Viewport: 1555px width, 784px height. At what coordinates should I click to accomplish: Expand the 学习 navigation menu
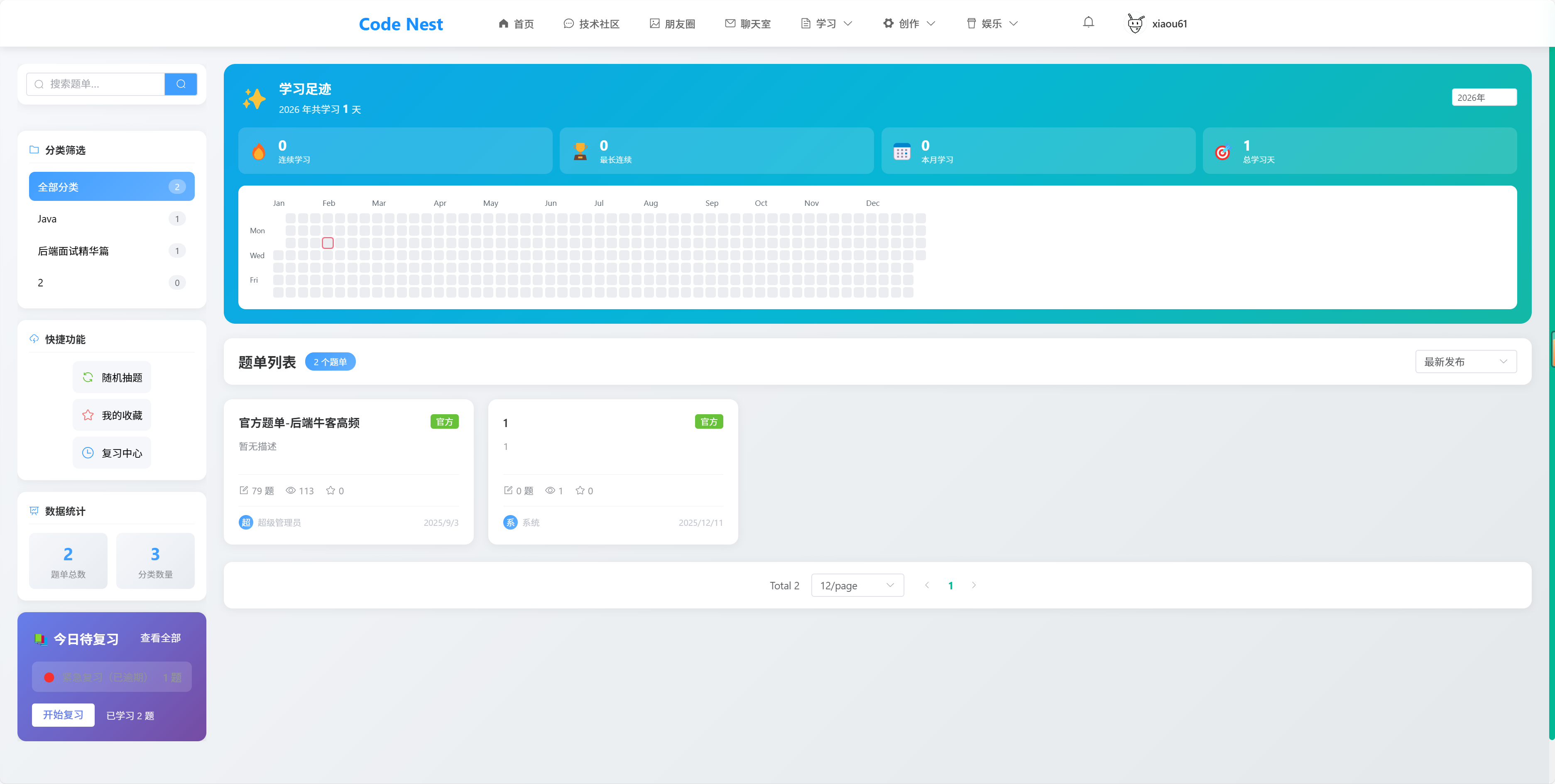[826, 24]
